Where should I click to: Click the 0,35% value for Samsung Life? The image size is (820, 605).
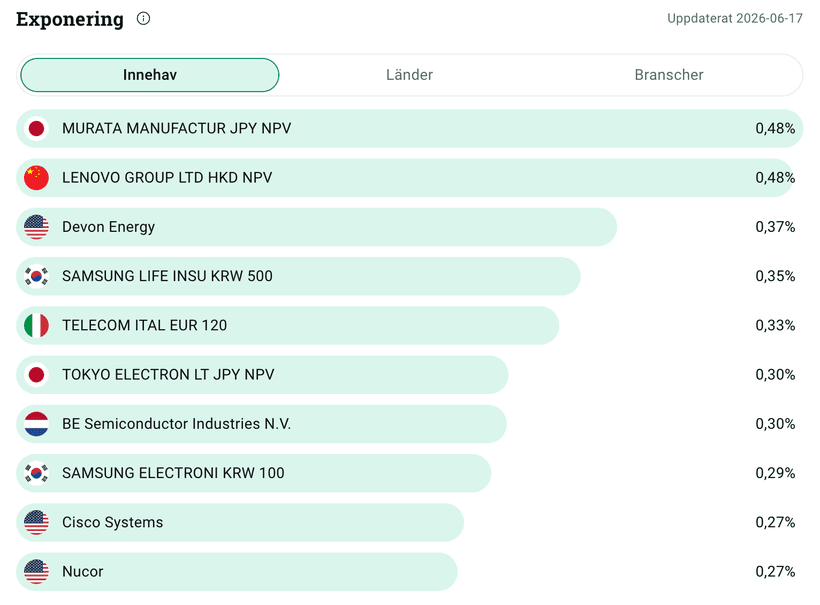click(775, 276)
